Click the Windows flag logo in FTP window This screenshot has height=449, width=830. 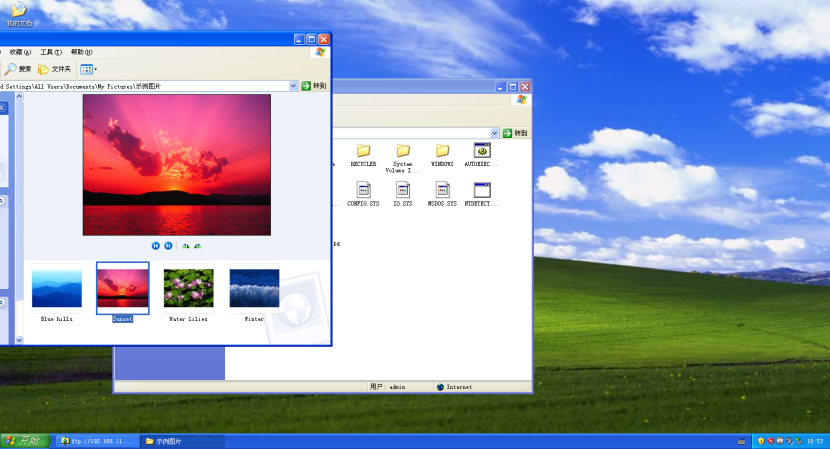521,100
